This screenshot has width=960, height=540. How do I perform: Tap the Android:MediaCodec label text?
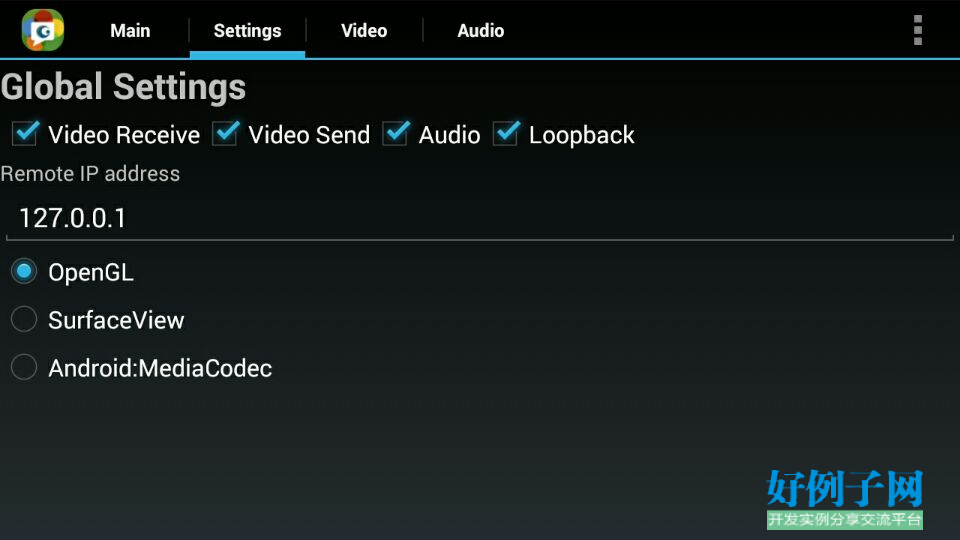160,368
